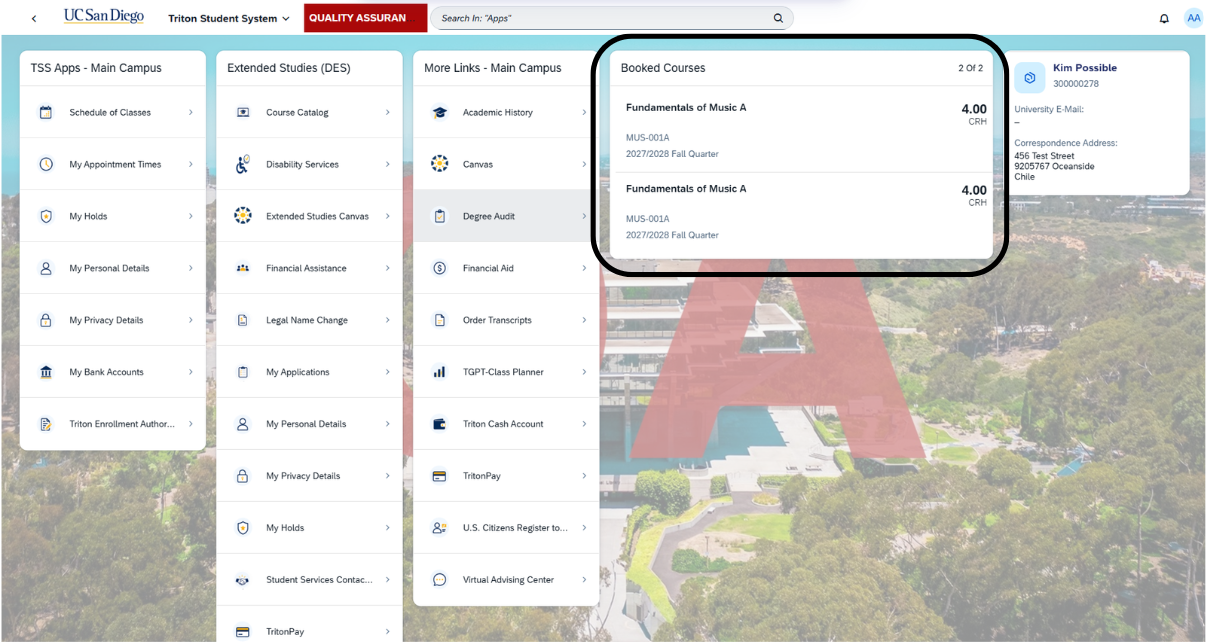Image resolution: width=1207 pixels, height=642 pixels.
Task: Expand Schedule of Classes via its chevron
Action: (x=190, y=112)
